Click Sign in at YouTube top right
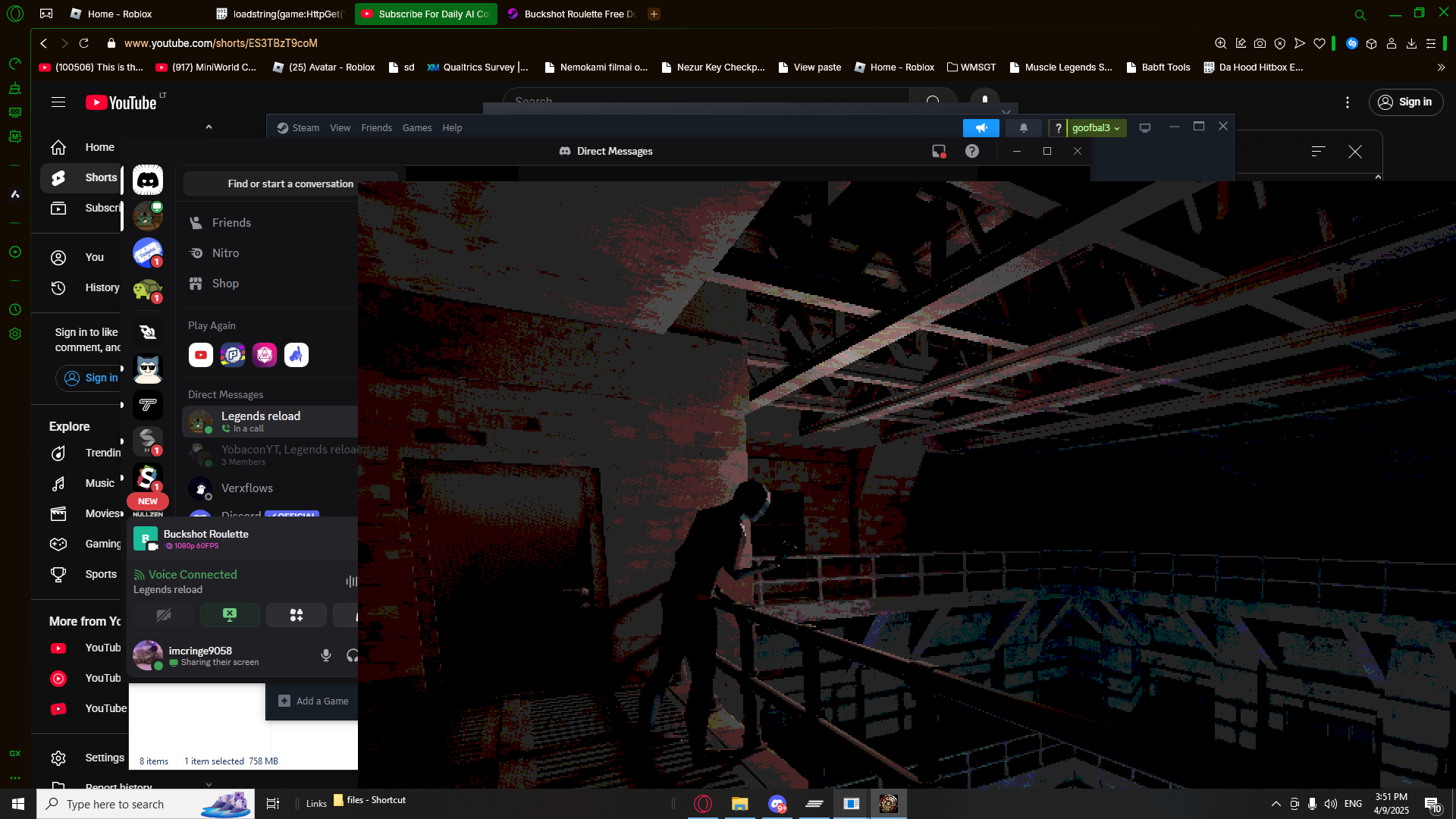Viewport: 1456px width, 819px height. click(x=1406, y=102)
